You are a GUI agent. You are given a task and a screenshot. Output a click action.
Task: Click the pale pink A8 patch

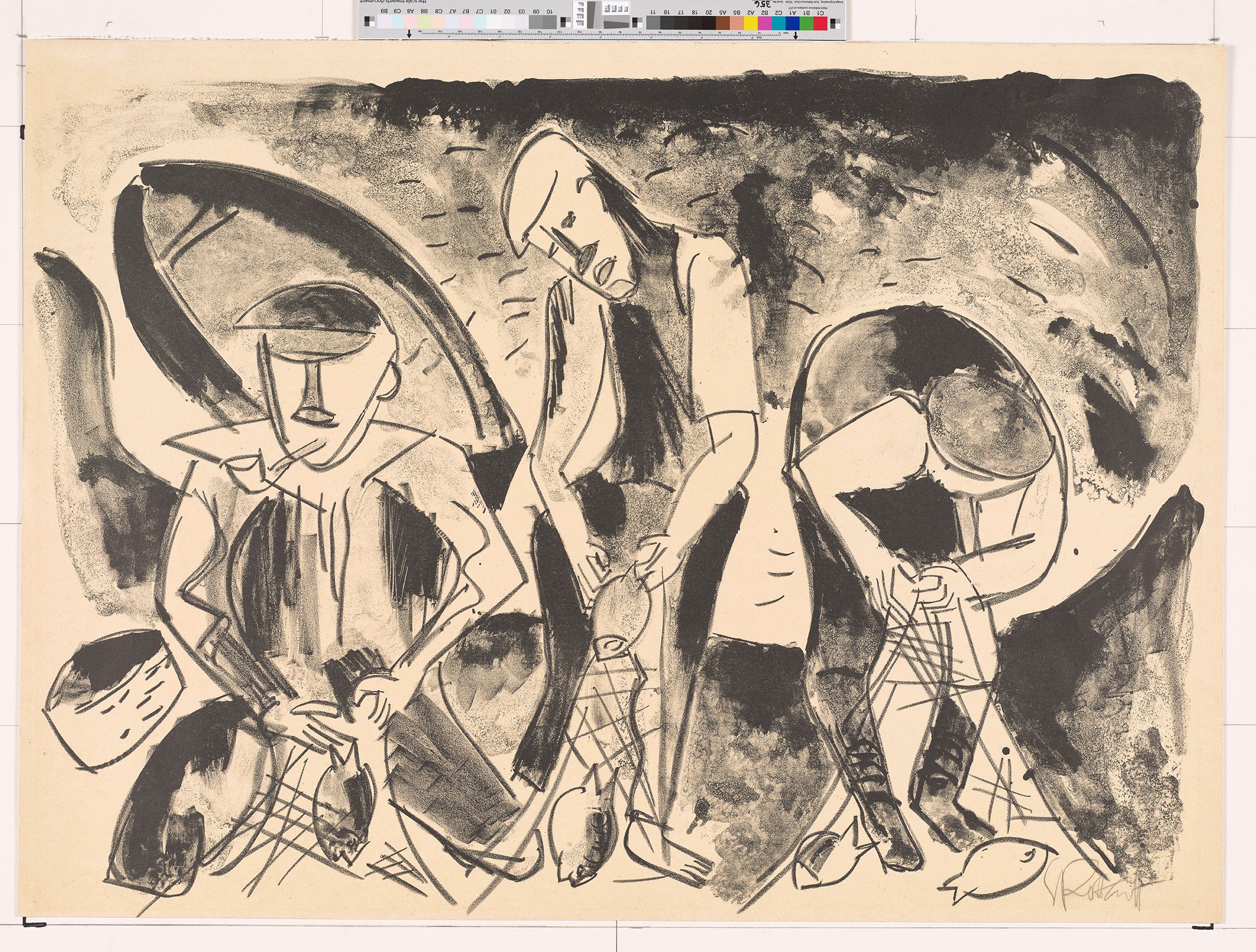coord(411,23)
